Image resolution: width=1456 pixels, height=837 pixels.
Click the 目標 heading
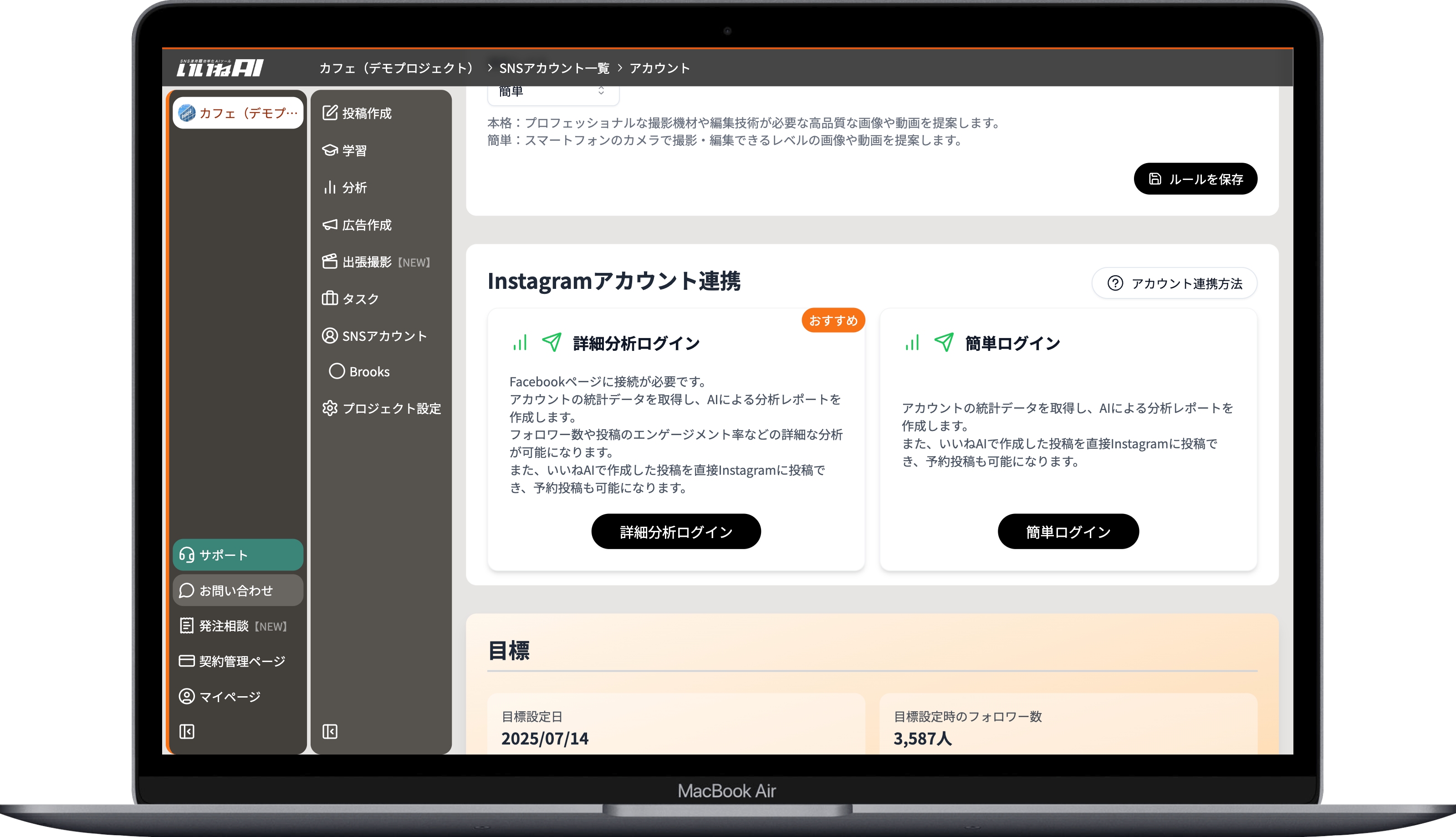[509, 651]
